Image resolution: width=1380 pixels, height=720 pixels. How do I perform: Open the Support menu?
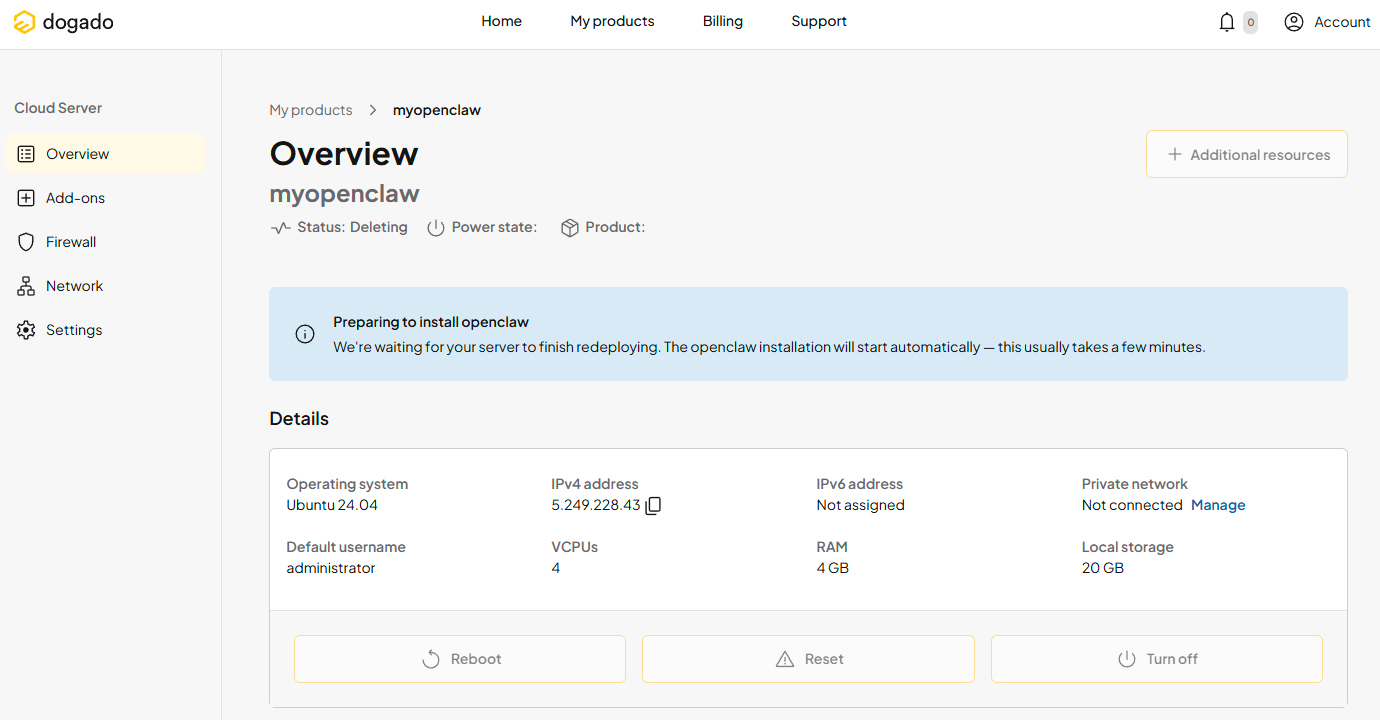click(819, 21)
